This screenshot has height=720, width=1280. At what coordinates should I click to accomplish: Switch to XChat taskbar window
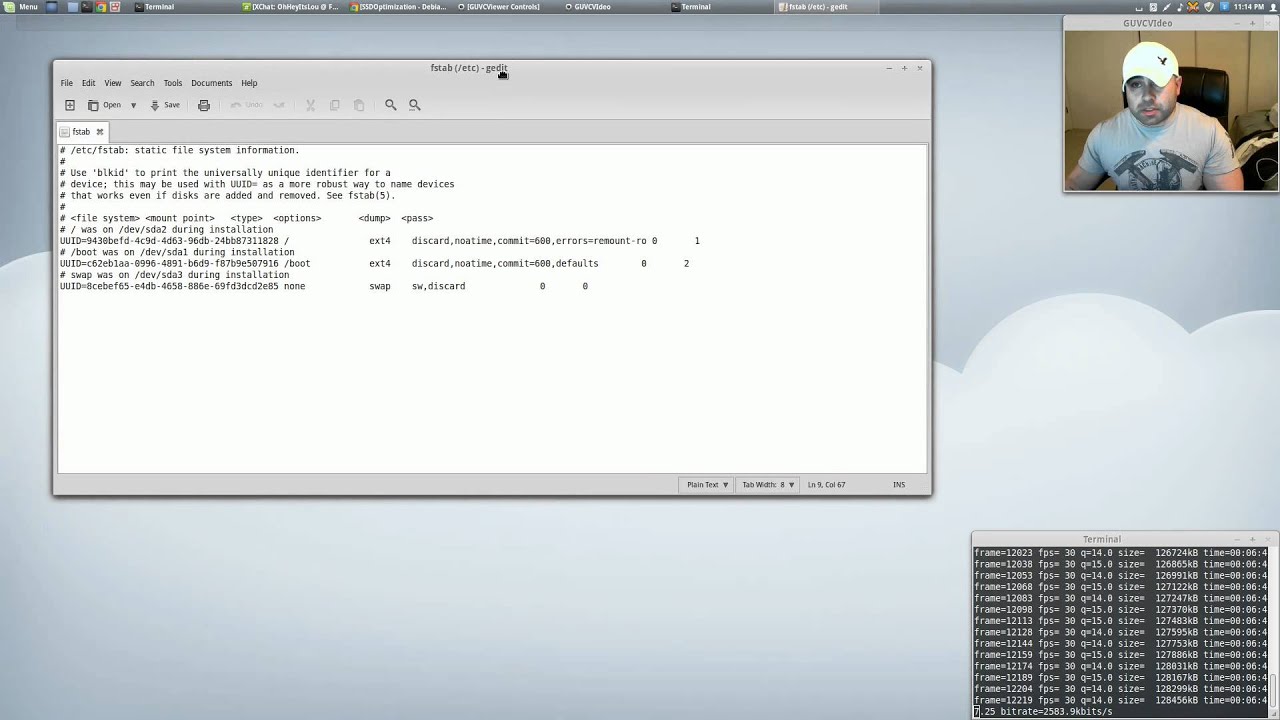coord(291,7)
